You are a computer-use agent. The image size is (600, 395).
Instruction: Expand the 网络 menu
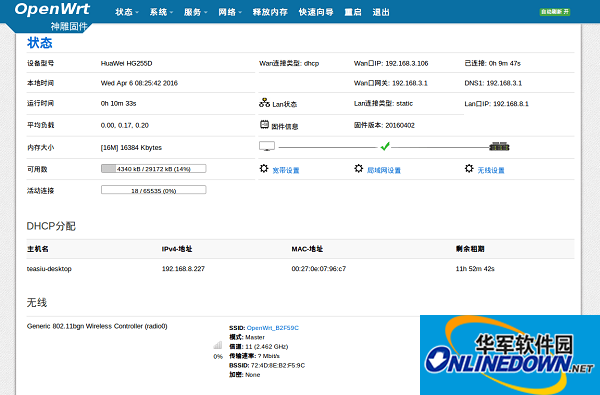230,12
